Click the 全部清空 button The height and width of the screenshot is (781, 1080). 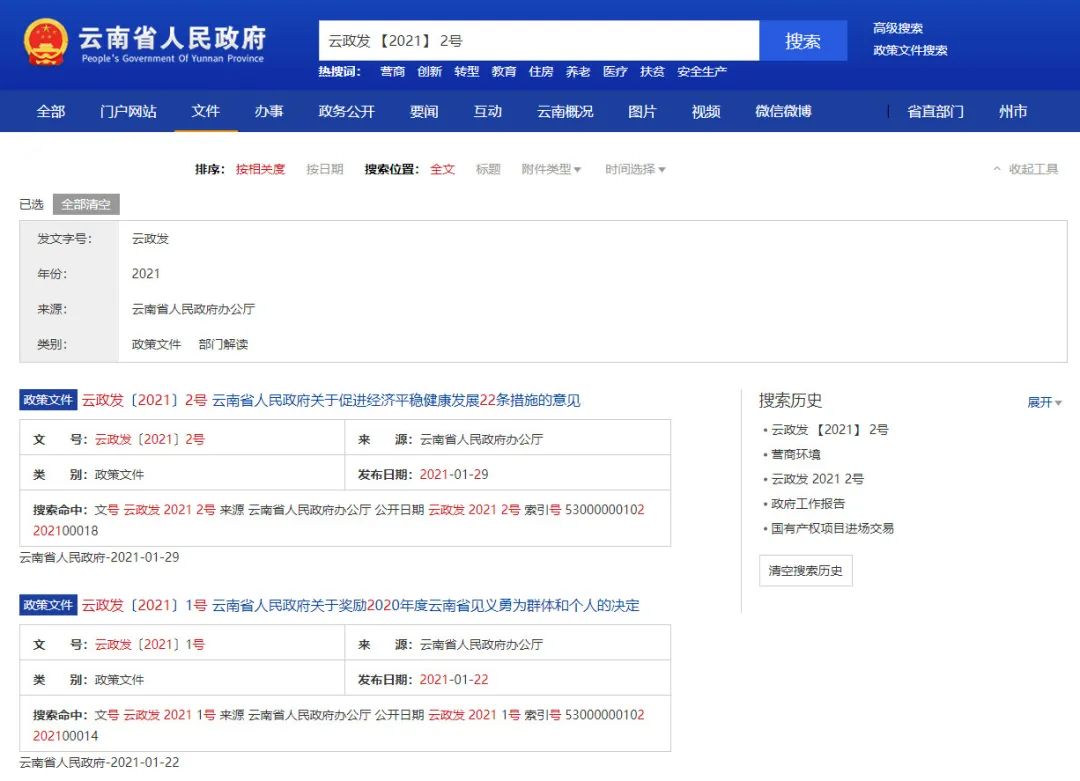pyautogui.click(x=86, y=204)
